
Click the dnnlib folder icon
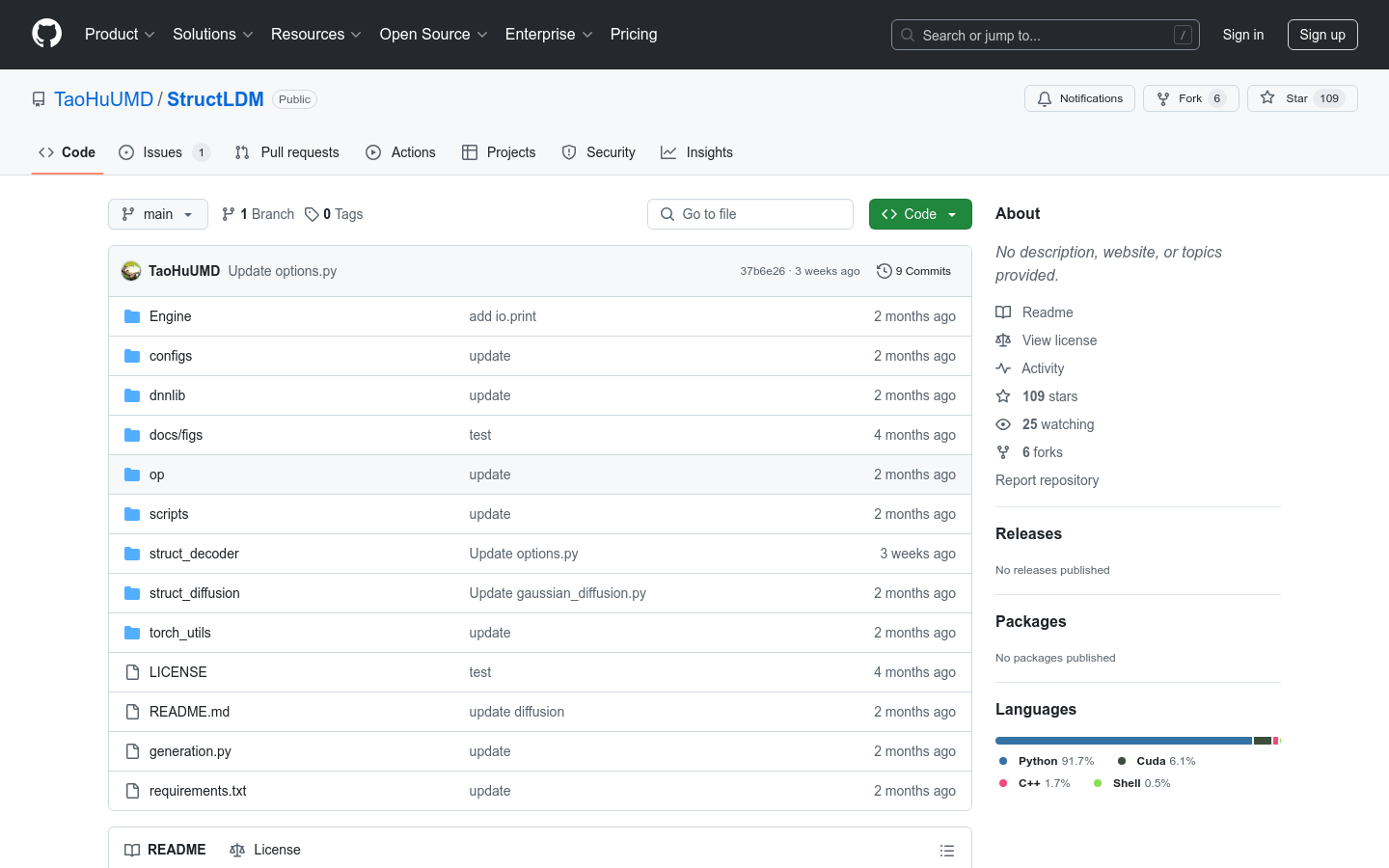click(132, 395)
